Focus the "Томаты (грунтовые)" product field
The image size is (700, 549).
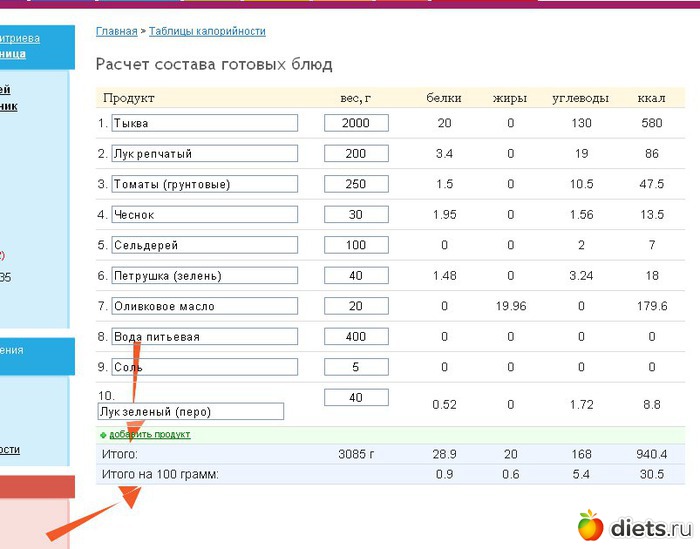click(x=204, y=184)
